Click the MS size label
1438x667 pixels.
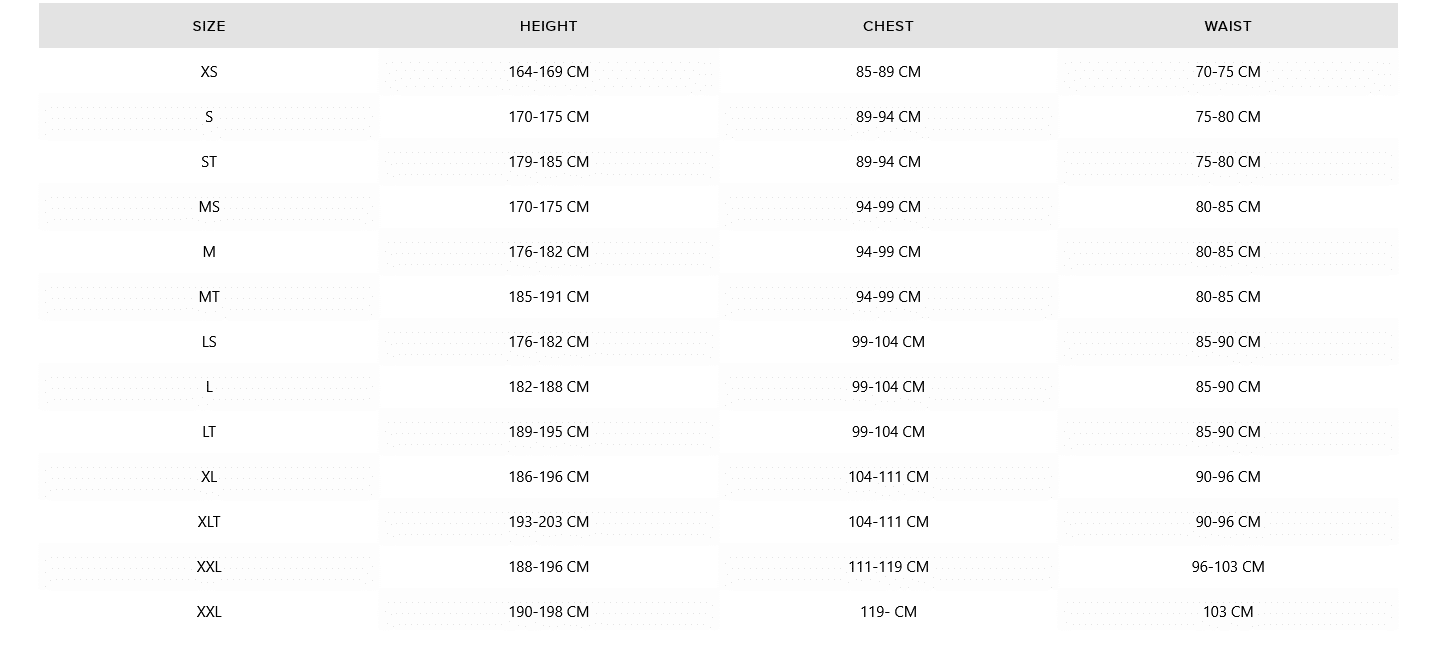(209, 207)
